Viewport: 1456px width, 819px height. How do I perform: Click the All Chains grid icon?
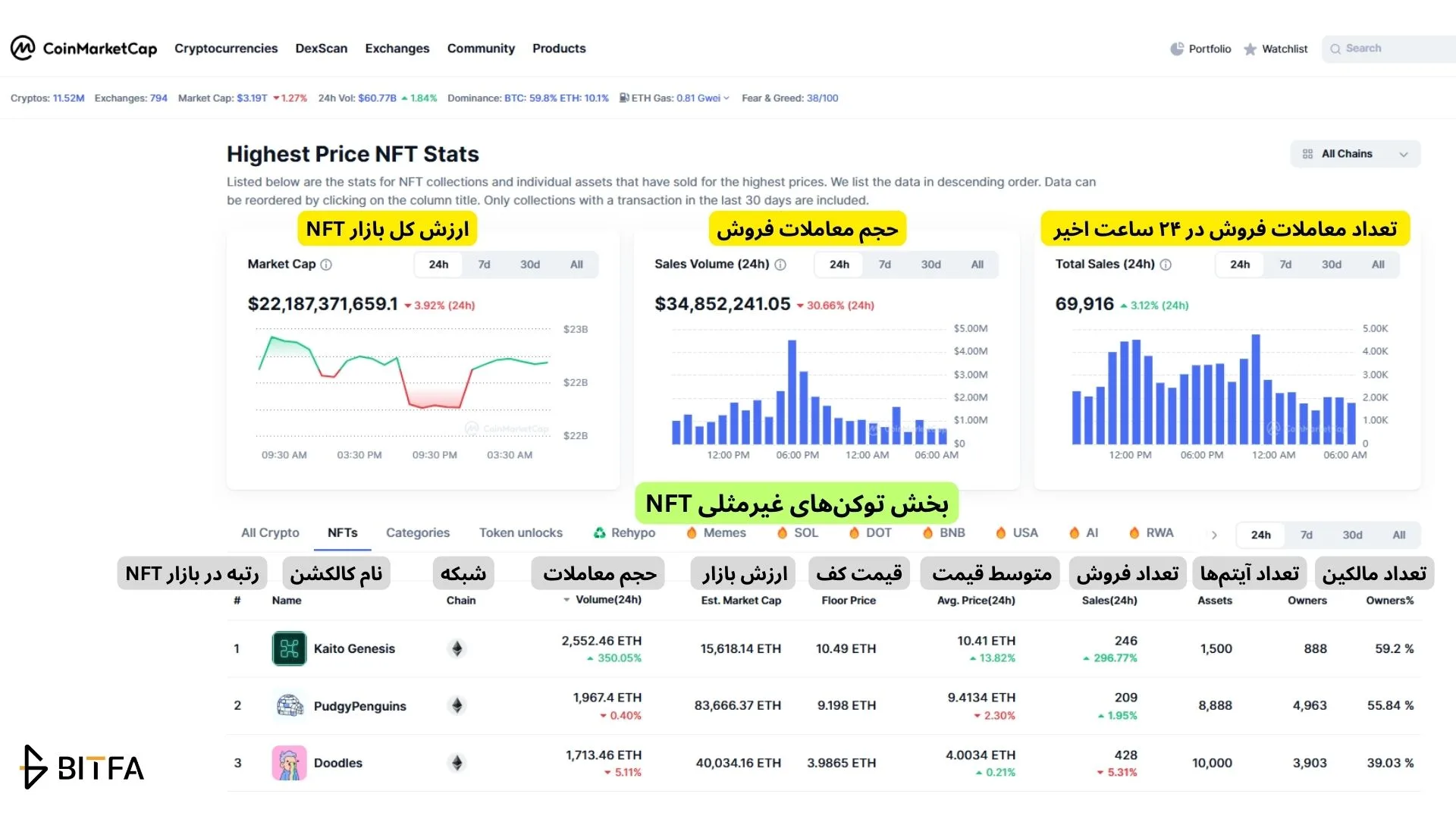(1307, 154)
